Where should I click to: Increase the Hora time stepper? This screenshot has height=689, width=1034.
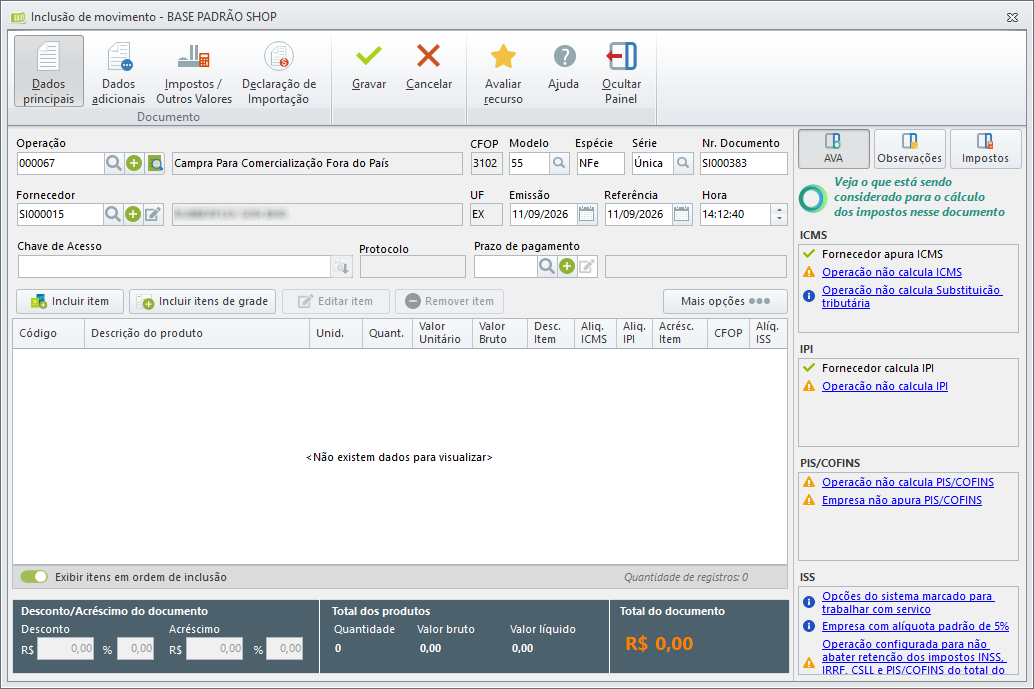coord(779,210)
